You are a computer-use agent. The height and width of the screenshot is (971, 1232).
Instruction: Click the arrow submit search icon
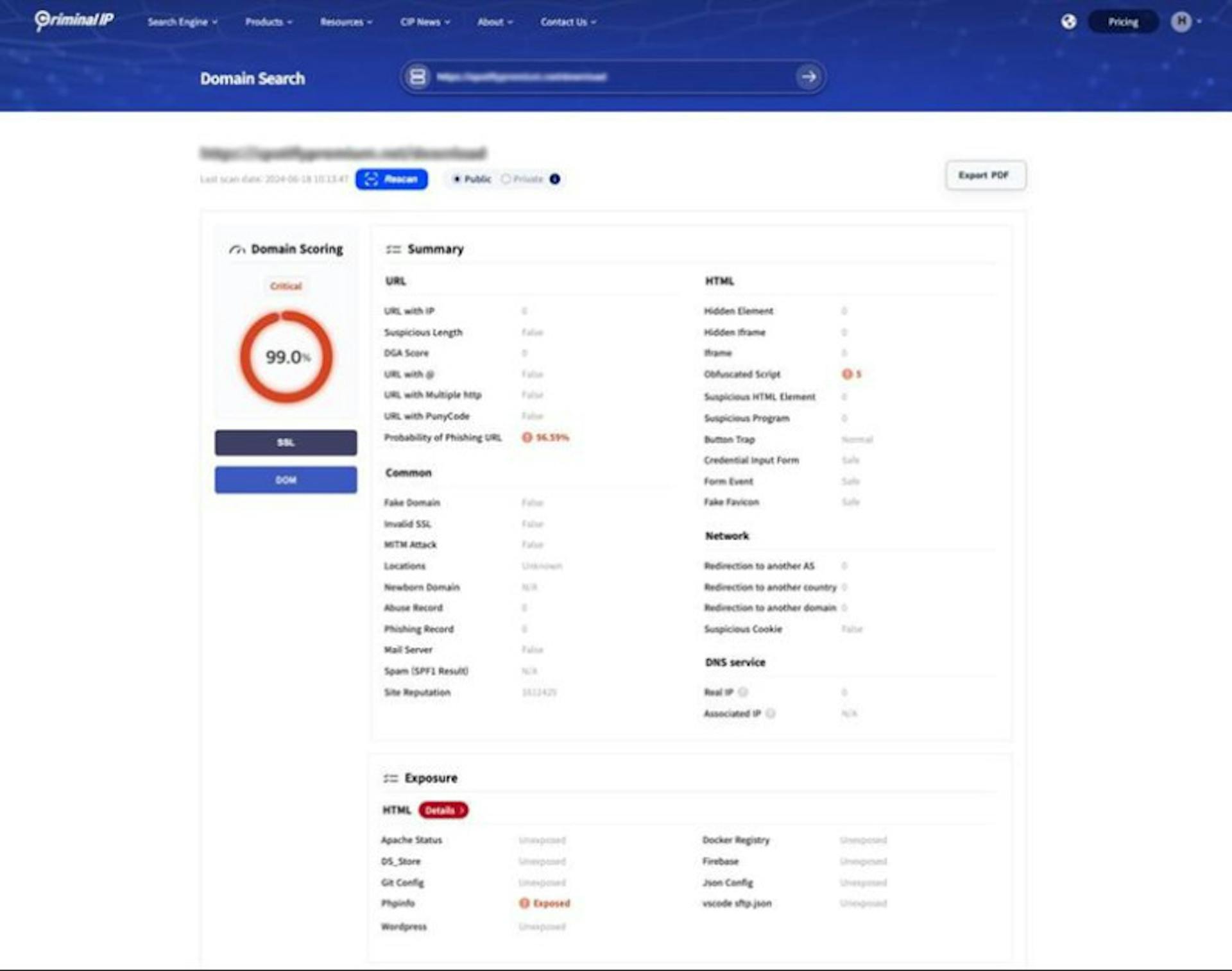[x=809, y=77]
